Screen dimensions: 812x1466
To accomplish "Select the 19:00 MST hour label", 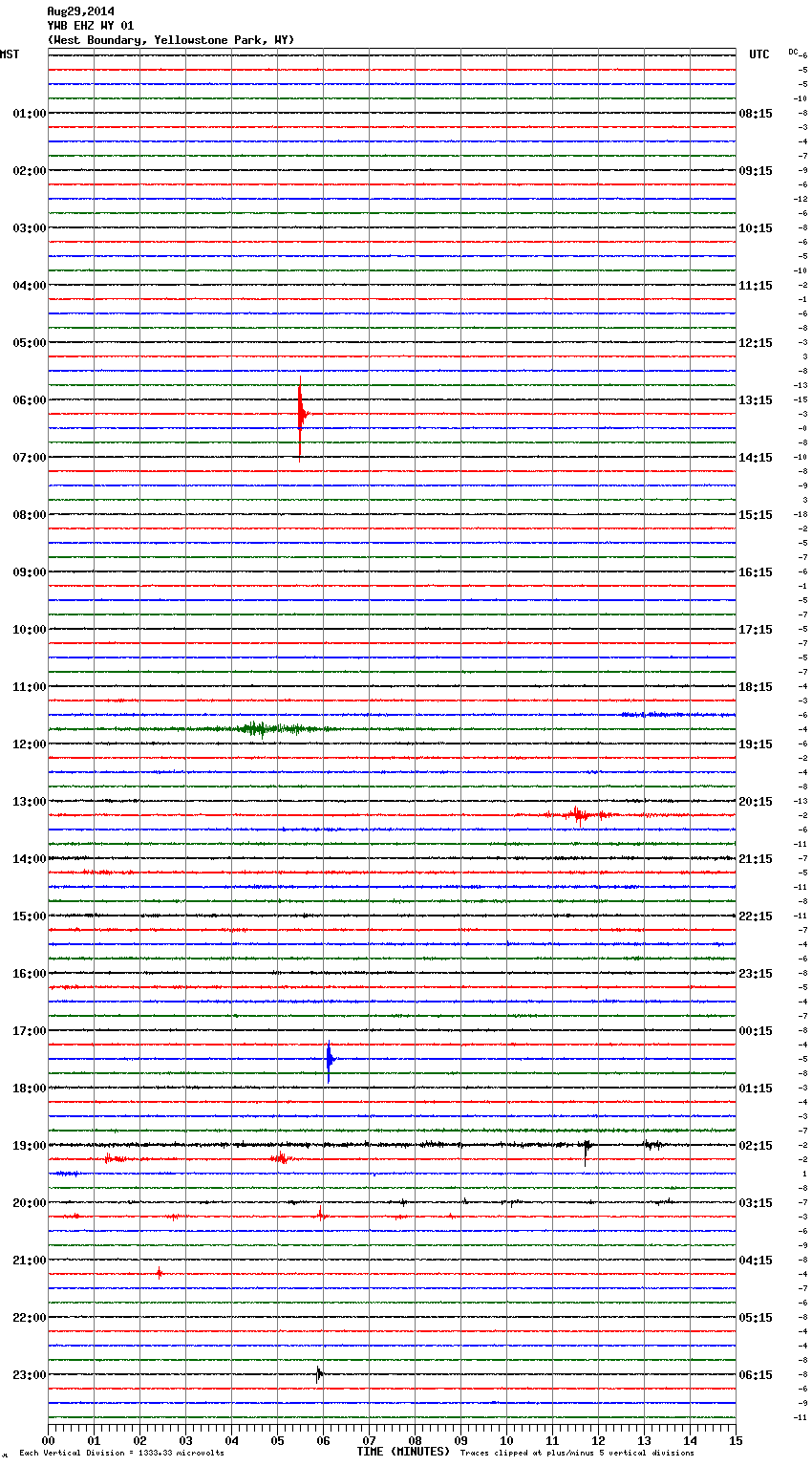I will (x=30, y=1146).
